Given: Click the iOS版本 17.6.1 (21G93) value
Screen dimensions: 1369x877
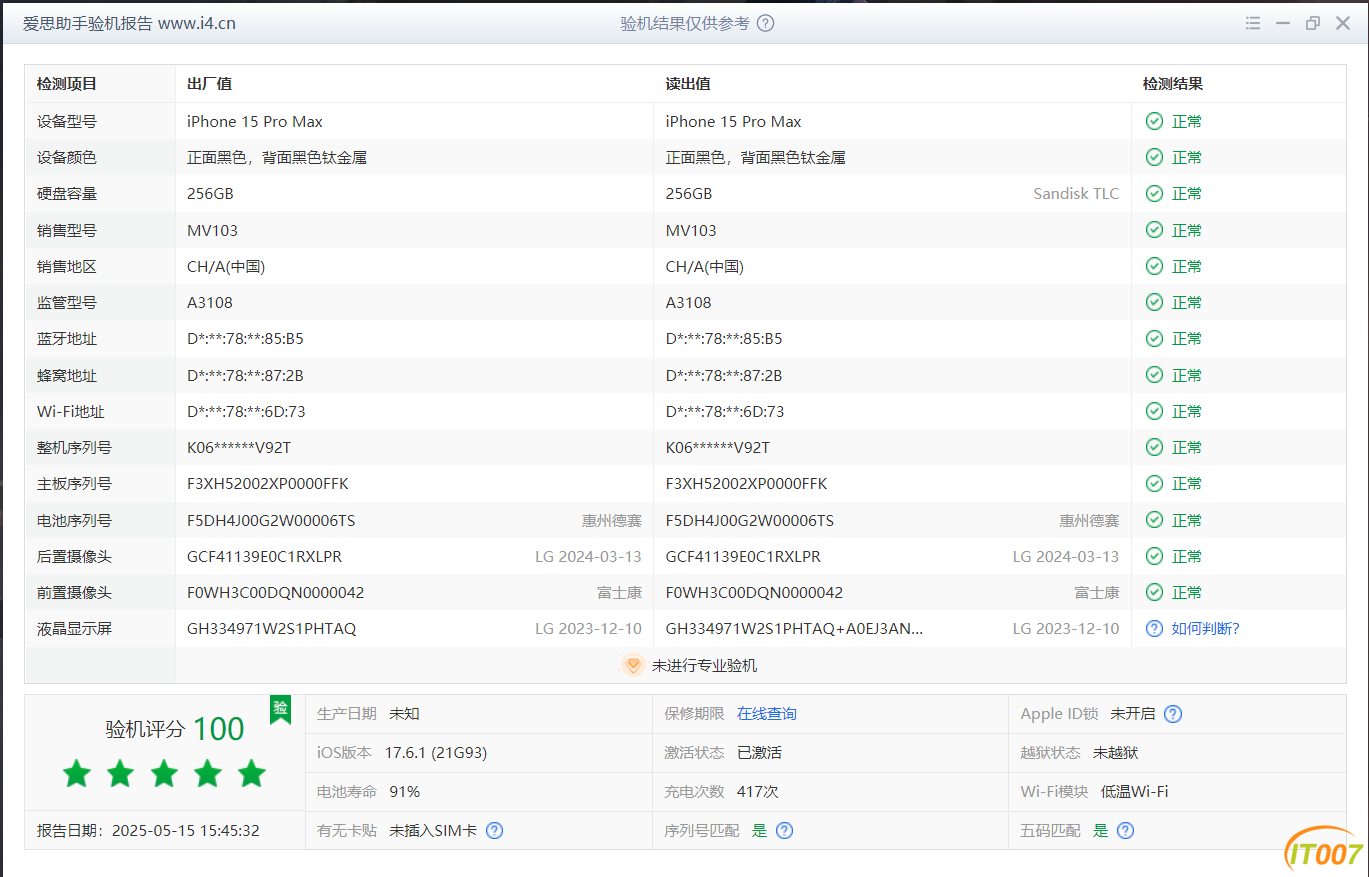Looking at the screenshot, I should (436, 753).
